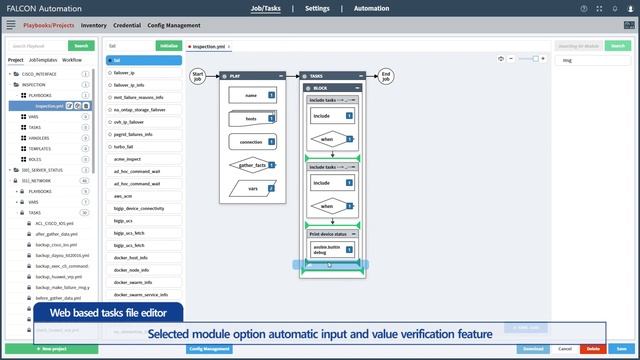Click the delete icon on Inspection.yml row

click(86, 106)
